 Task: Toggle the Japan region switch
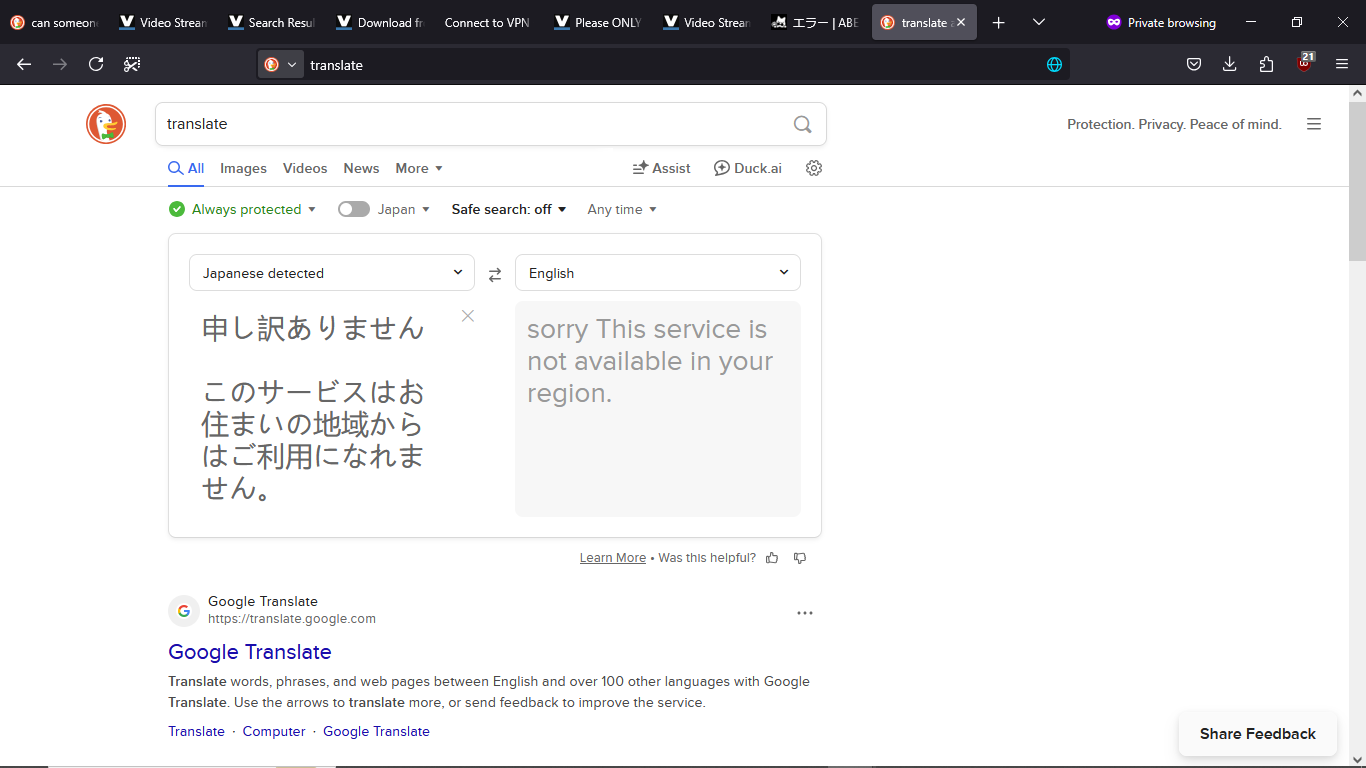click(353, 209)
